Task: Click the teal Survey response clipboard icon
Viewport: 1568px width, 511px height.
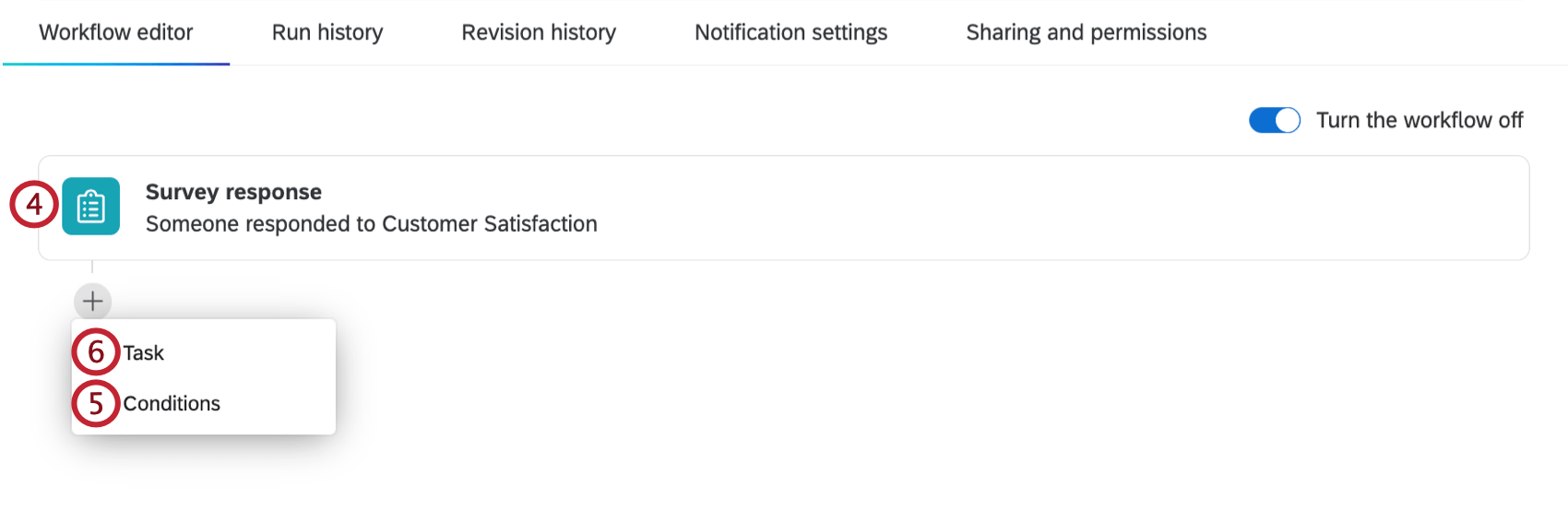Action: click(x=90, y=206)
